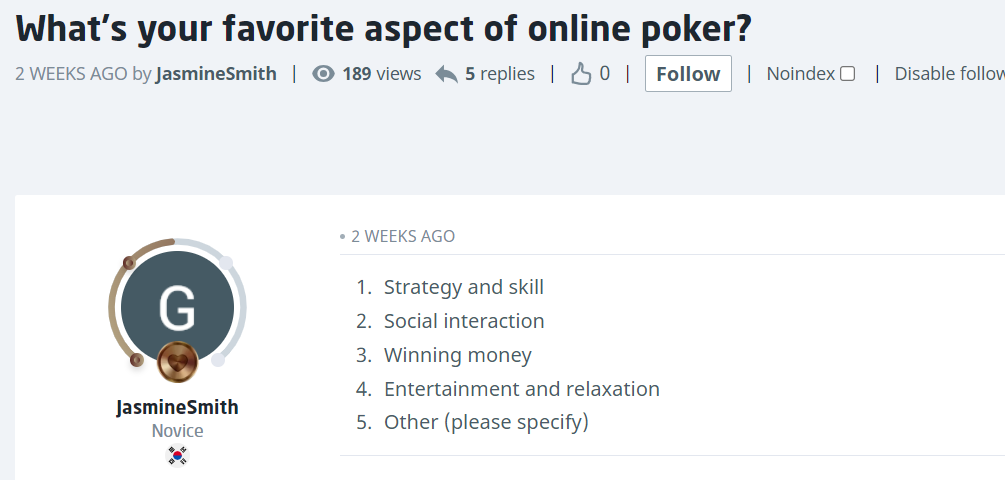1005x480 pixels.
Task: Click the Winning money list item
Action: [x=458, y=355]
